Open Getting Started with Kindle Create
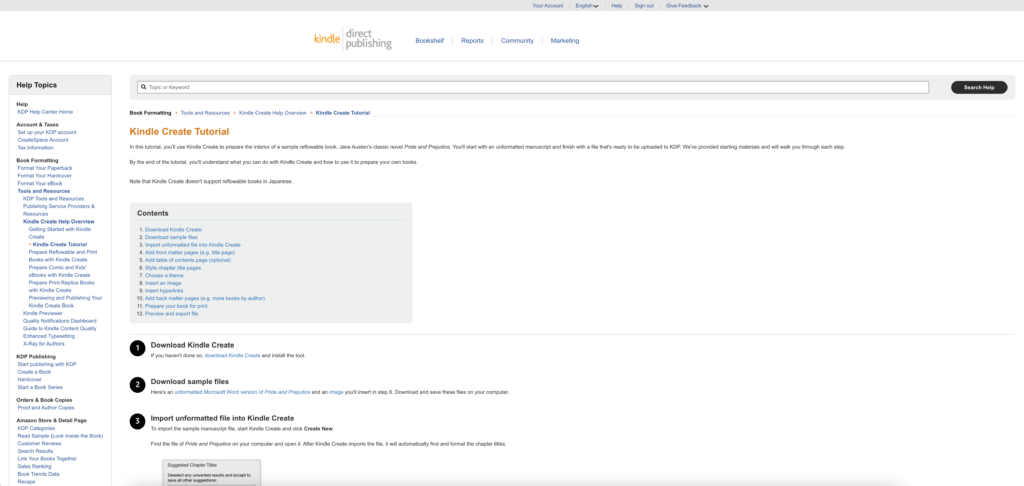 pyautogui.click(x=60, y=233)
